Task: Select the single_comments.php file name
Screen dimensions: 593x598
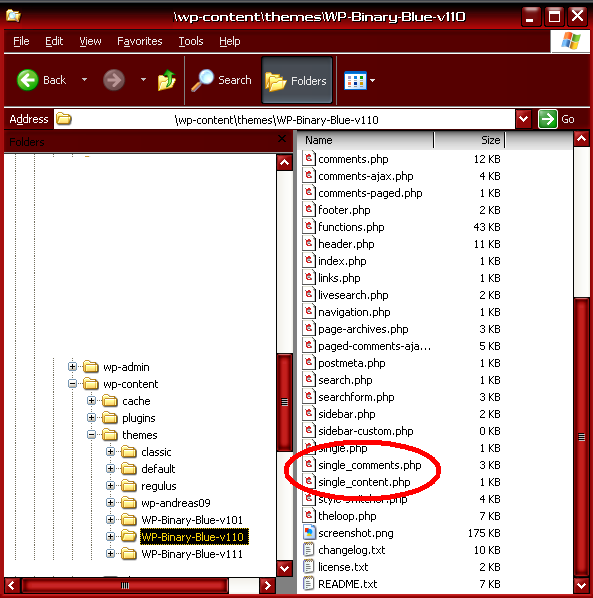Action: [370, 465]
